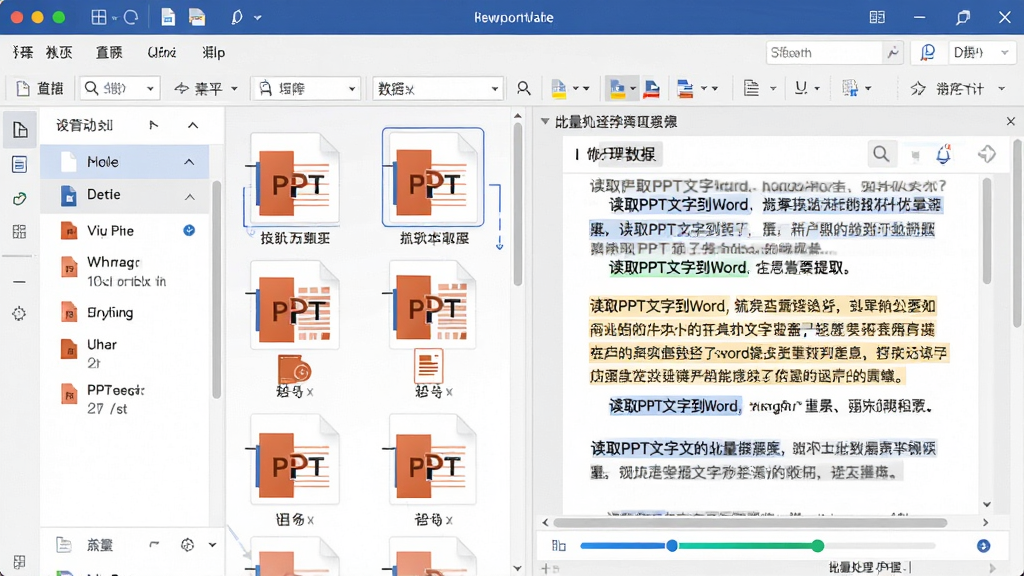Click the grid layout icon in title bar
This screenshot has width=1024, height=576.
pyautogui.click(x=99, y=17)
